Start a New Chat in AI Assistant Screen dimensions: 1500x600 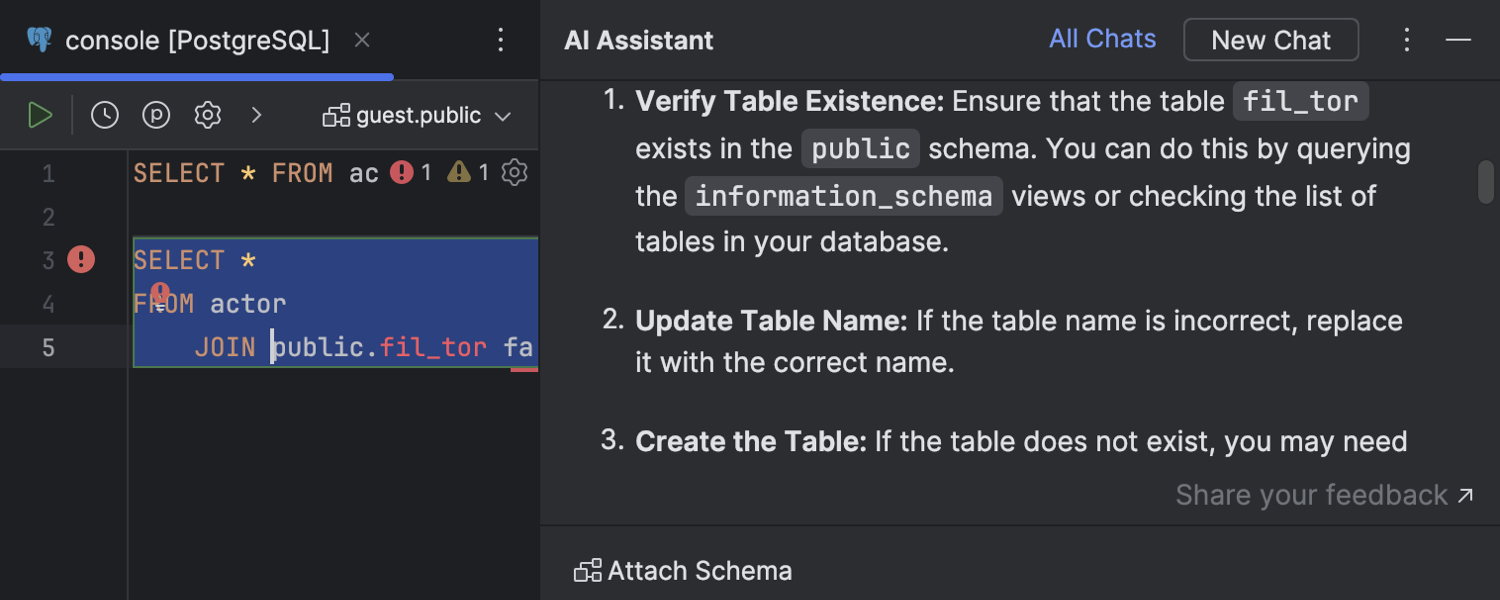point(1270,40)
